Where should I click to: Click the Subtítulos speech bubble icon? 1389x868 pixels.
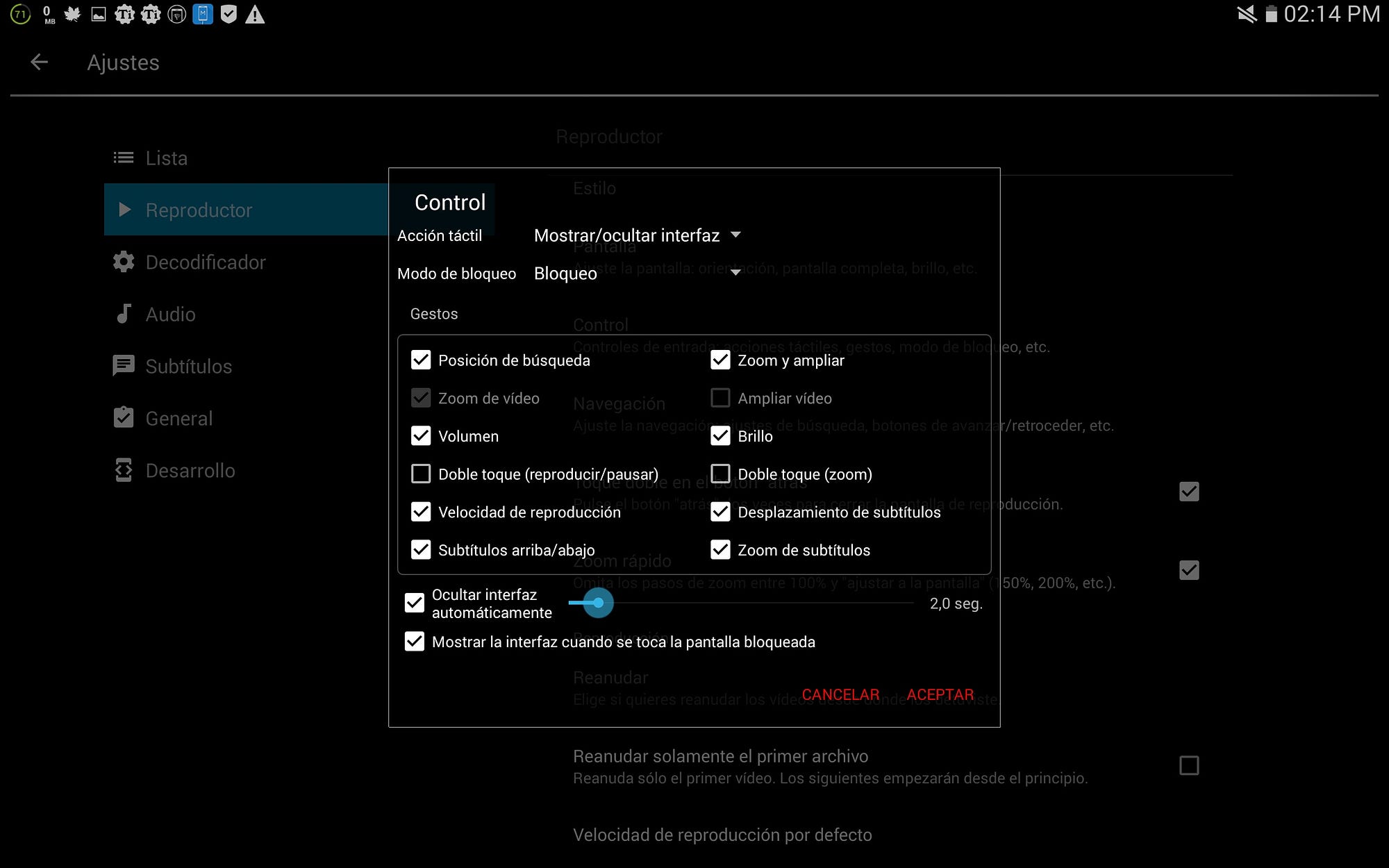pos(124,366)
